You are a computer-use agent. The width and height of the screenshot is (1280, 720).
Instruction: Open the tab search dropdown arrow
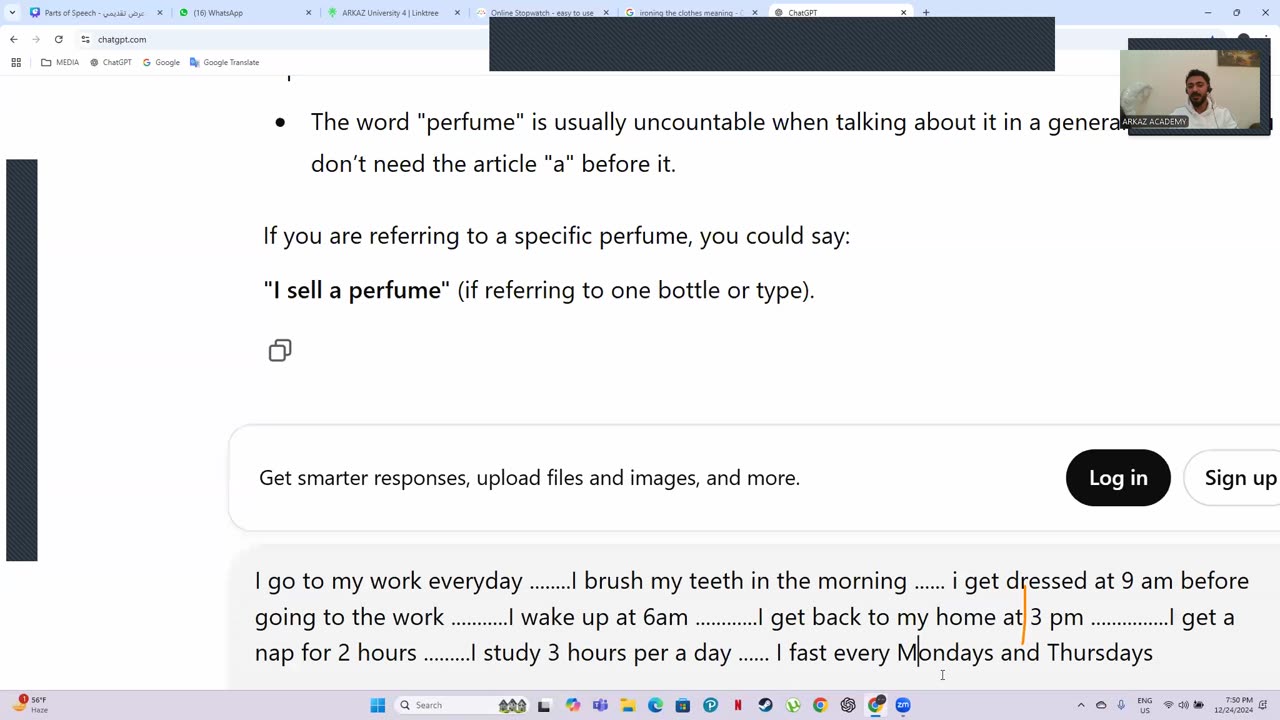point(12,13)
